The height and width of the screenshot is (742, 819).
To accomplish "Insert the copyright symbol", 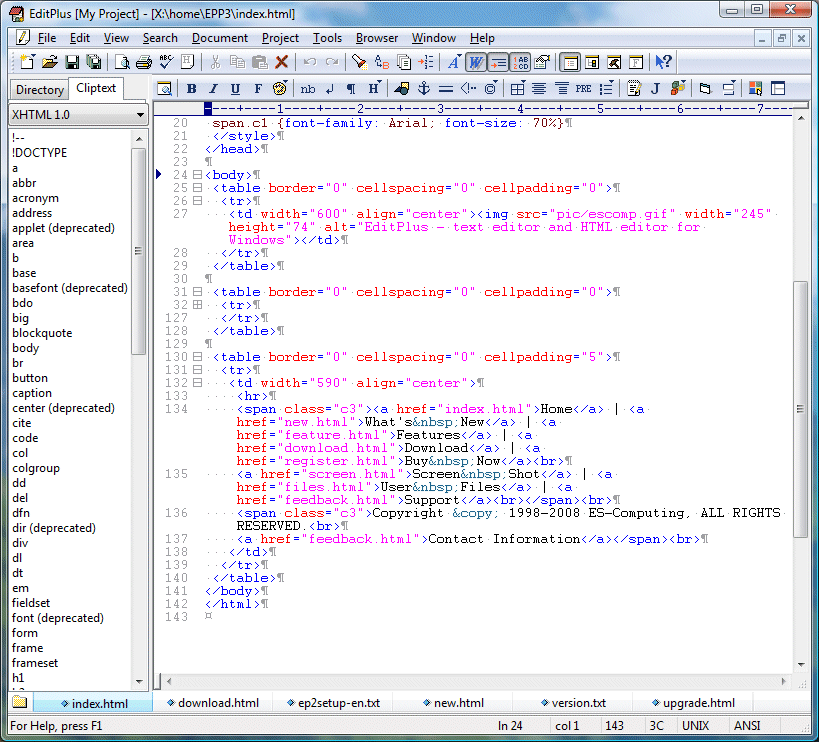I will coord(490,89).
